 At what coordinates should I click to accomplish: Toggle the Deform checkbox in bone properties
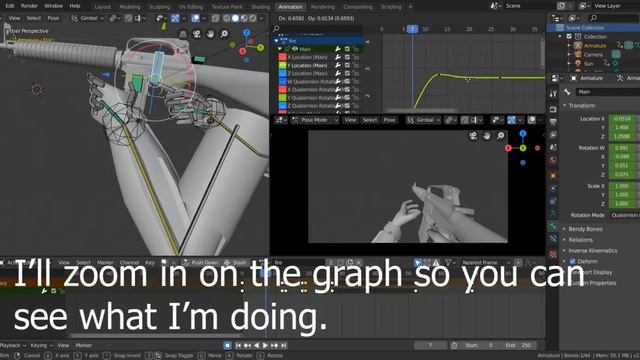point(572,262)
